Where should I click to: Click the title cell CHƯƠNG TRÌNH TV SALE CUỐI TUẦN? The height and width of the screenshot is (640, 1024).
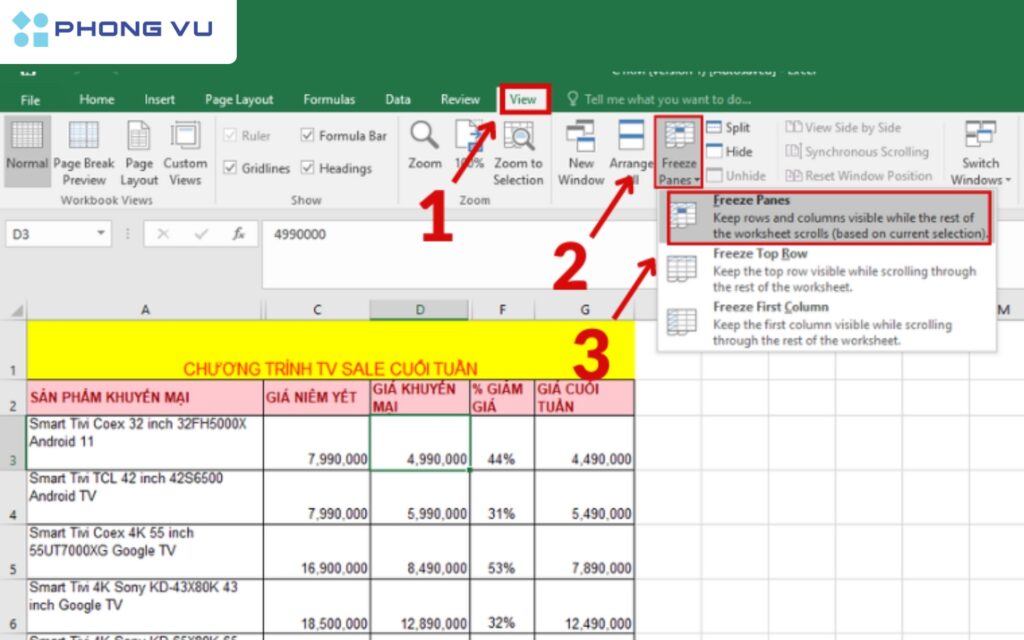(330, 350)
